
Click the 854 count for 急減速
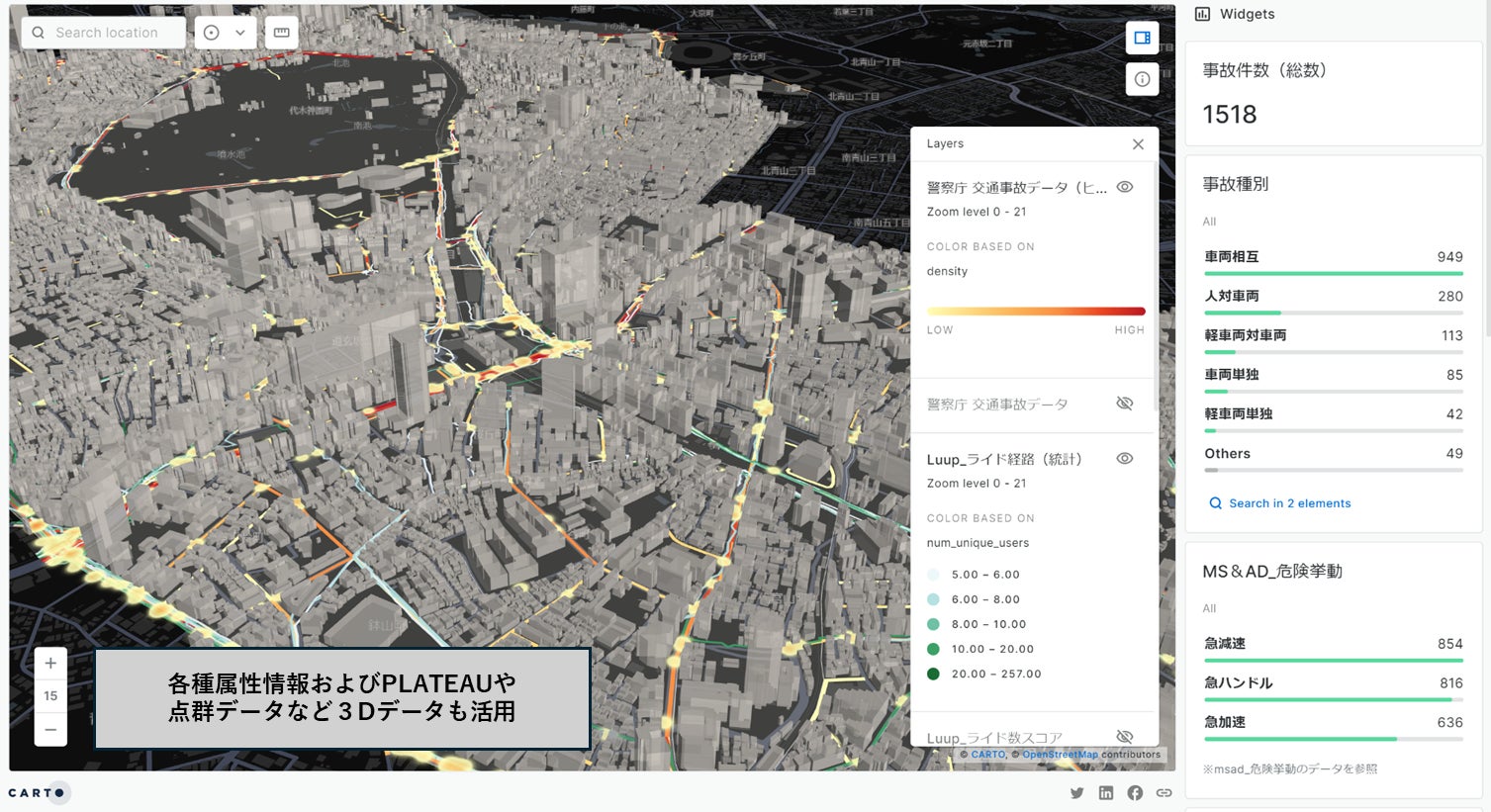tap(1449, 644)
